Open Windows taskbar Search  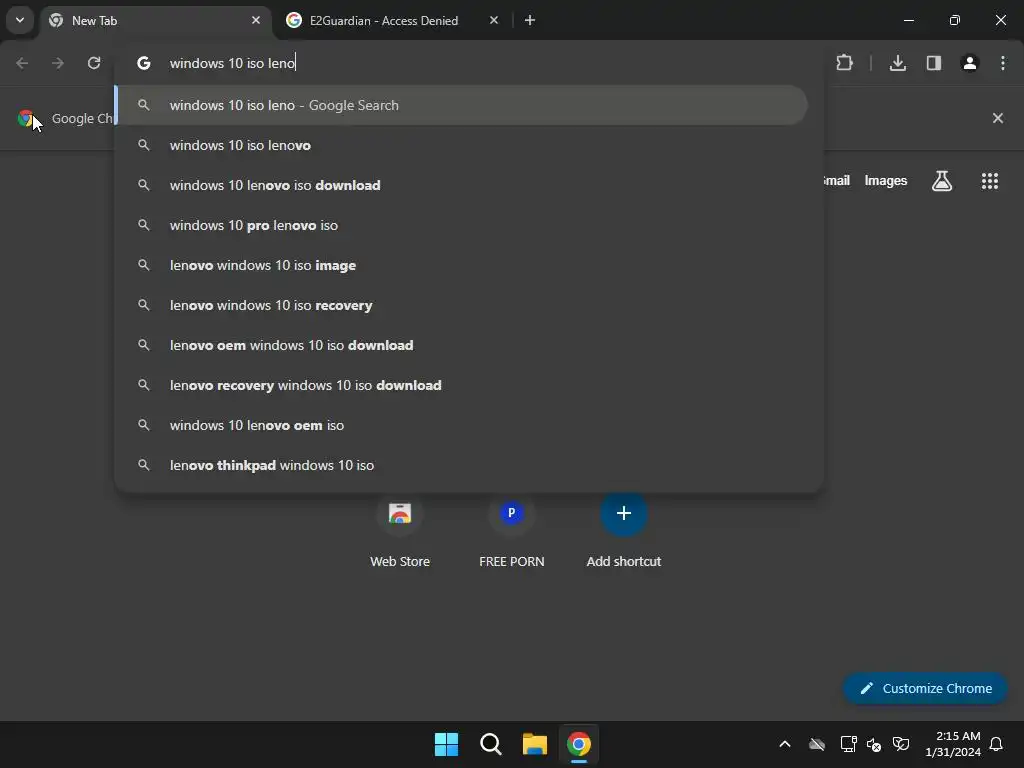(490, 744)
